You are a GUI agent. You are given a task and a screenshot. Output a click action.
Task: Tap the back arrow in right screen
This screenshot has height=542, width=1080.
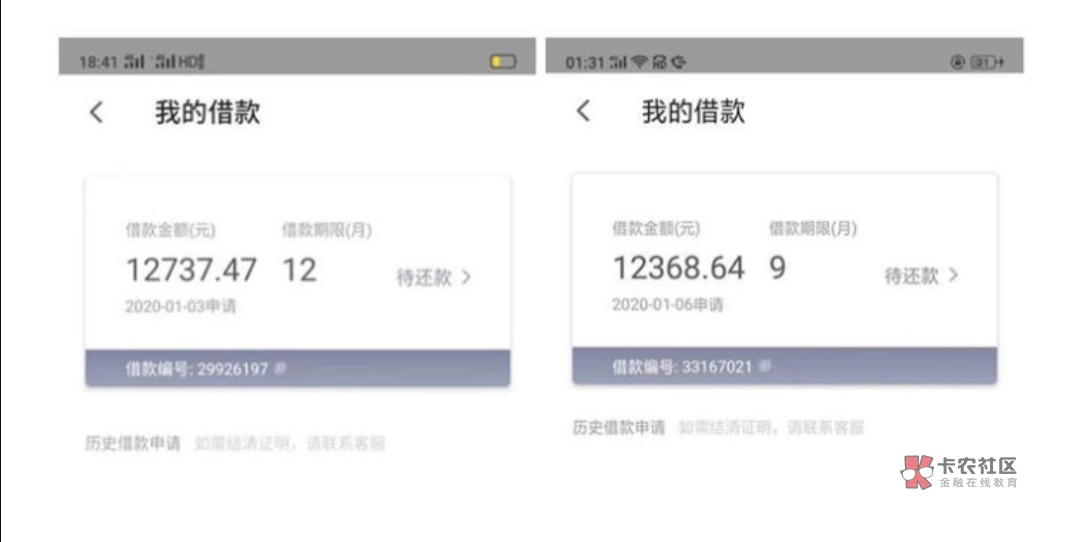click(x=583, y=111)
